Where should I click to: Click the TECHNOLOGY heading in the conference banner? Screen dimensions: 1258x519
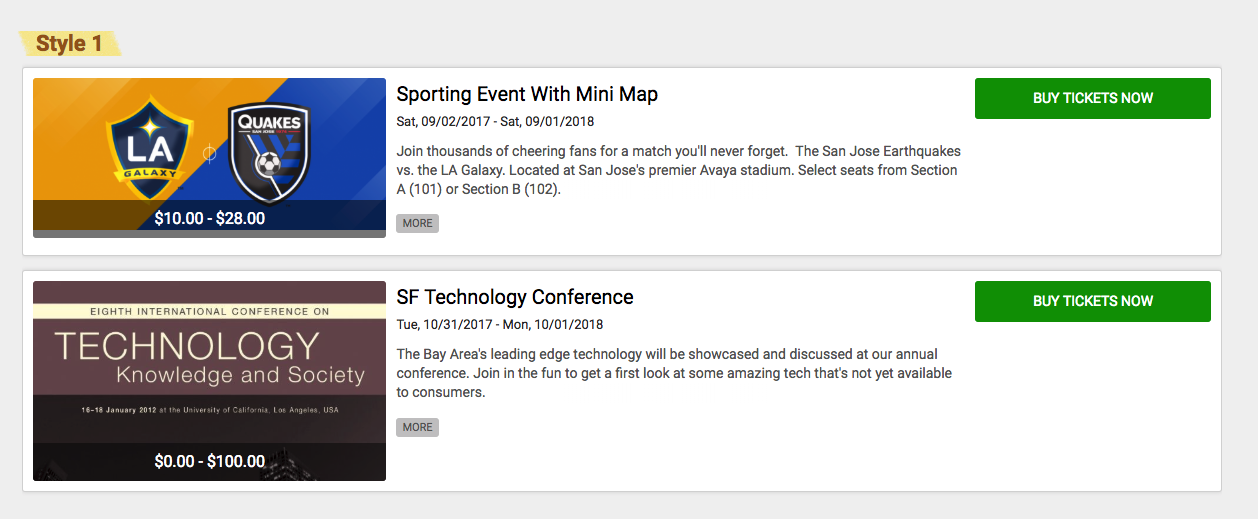186,346
